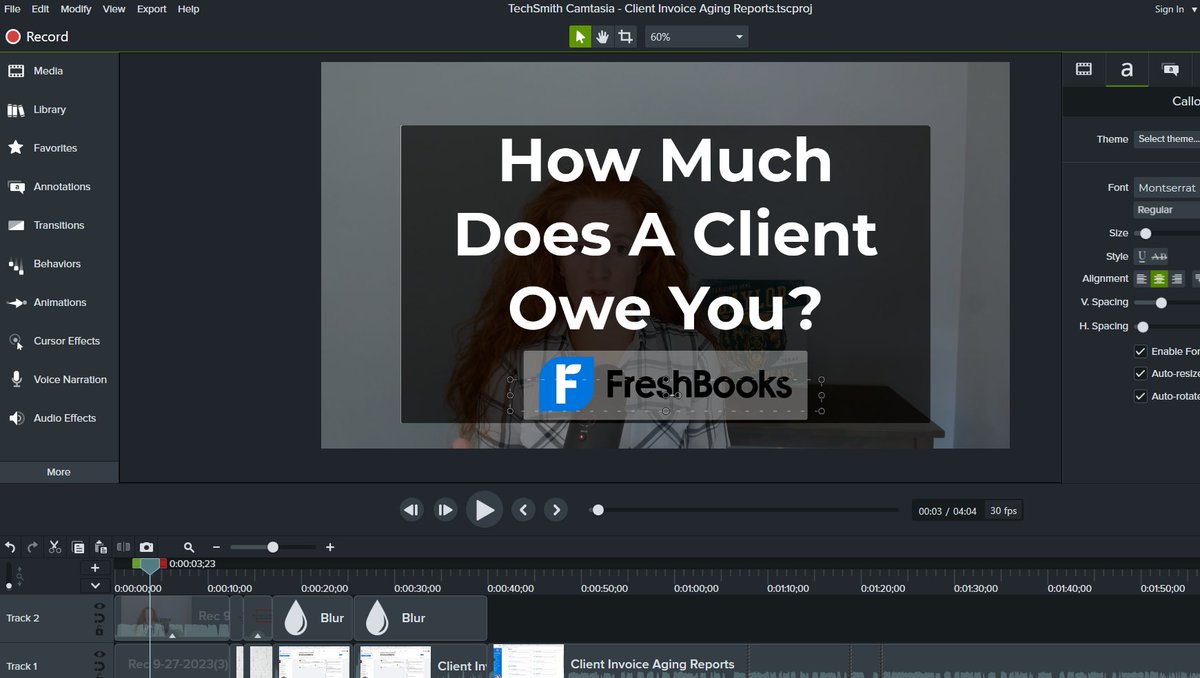The width and height of the screenshot is (1200, 678).
Task: Align callout text to the right
Action: 1177,279
